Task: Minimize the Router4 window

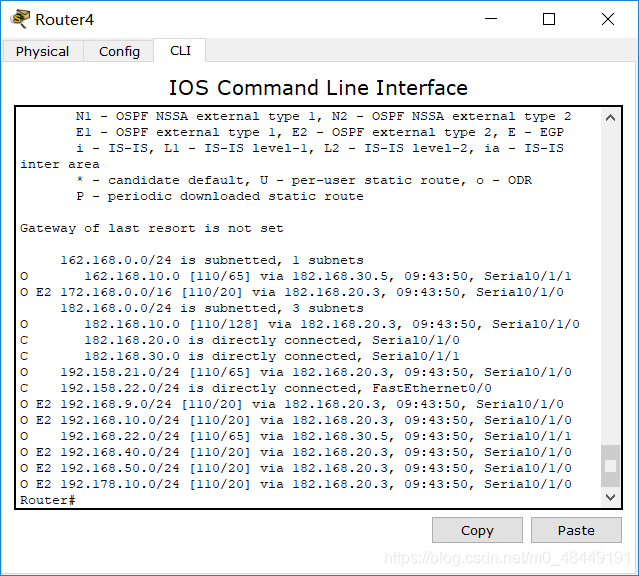Action: click(491, 19)
